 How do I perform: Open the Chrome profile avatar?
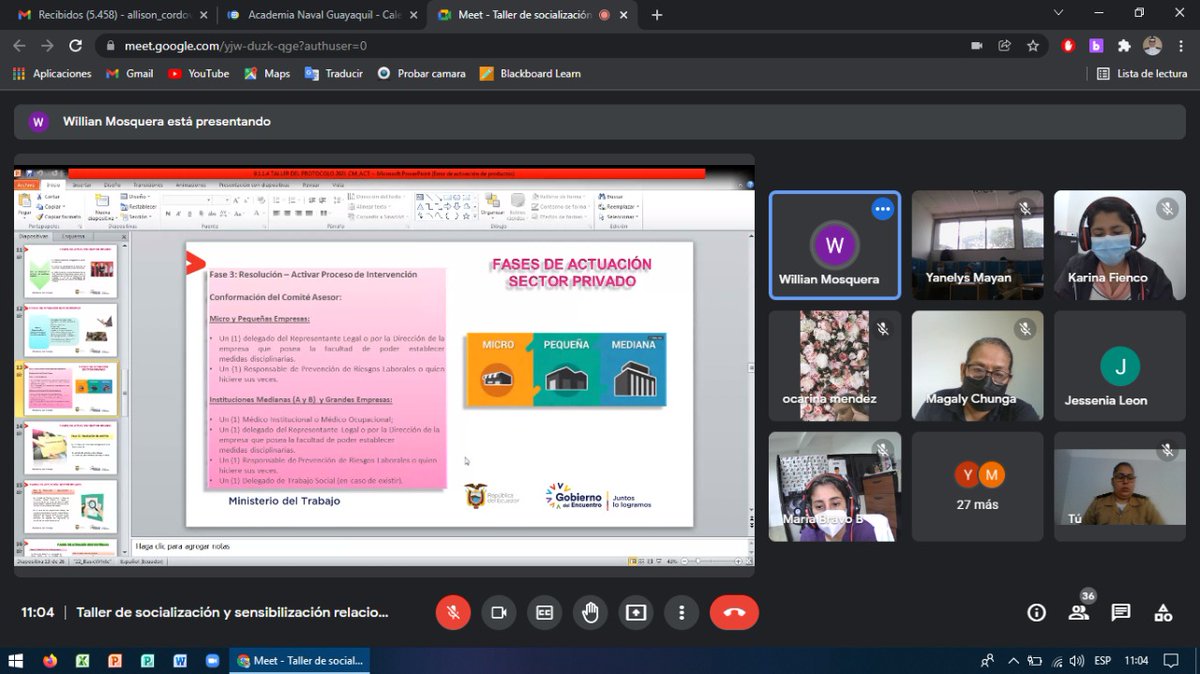click(1152, 46)
